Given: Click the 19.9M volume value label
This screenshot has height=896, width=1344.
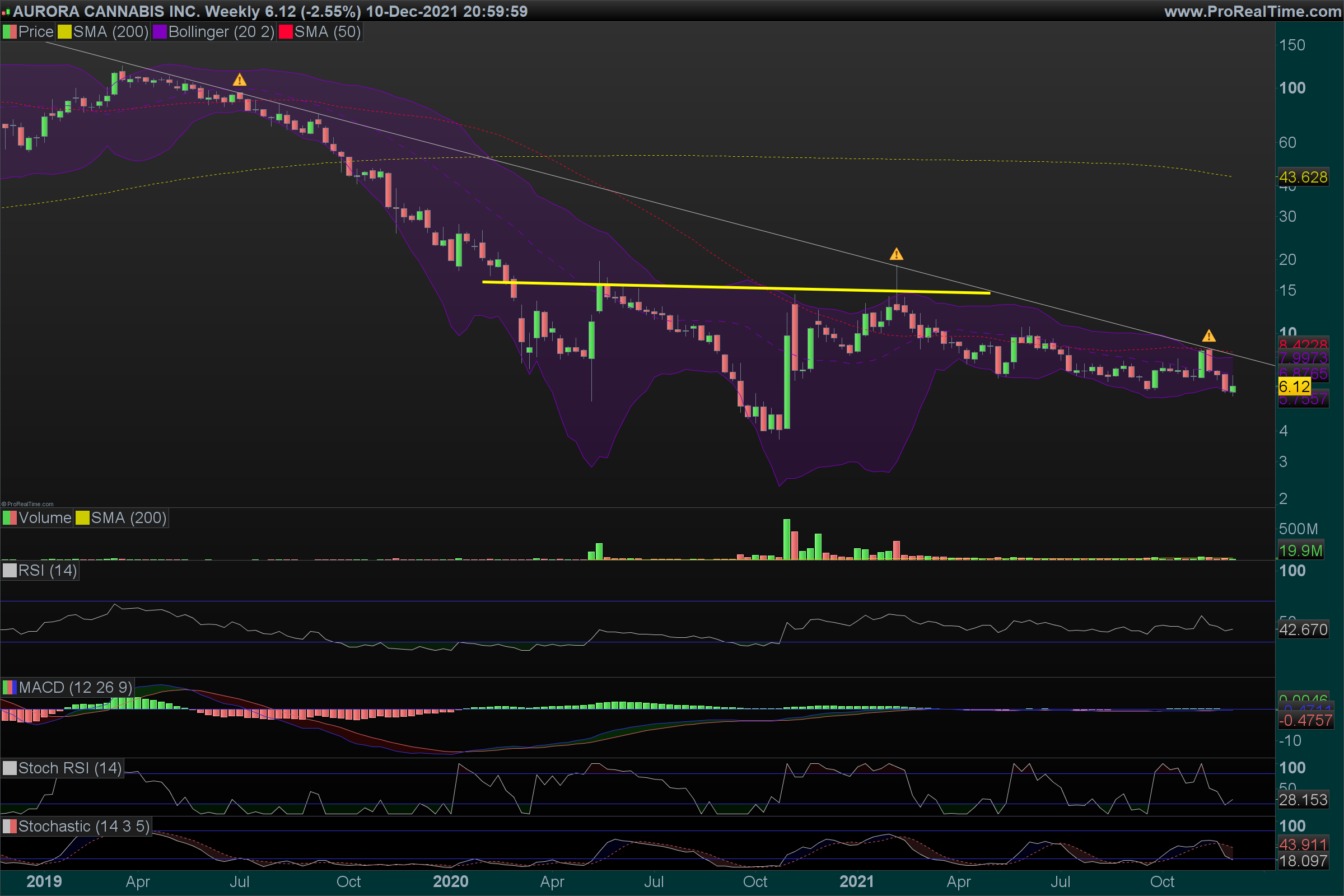Looking at the screenshot, I should point(1300,551).
